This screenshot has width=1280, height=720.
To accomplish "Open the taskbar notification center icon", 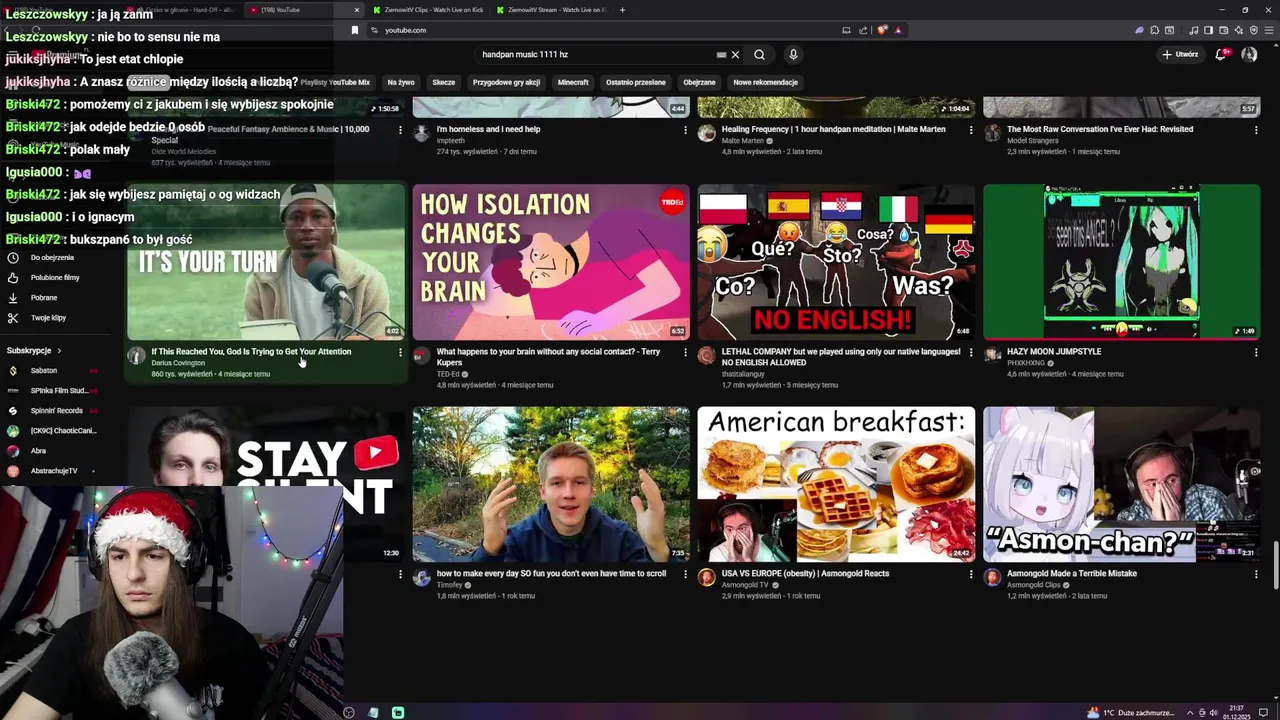I will 1263,713.
